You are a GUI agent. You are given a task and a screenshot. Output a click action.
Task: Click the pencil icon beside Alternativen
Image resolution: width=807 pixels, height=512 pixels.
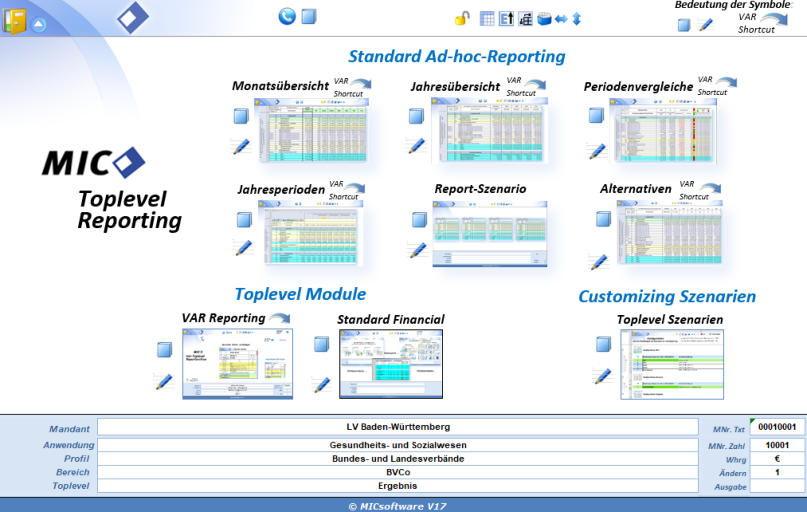tap(598, 262)
